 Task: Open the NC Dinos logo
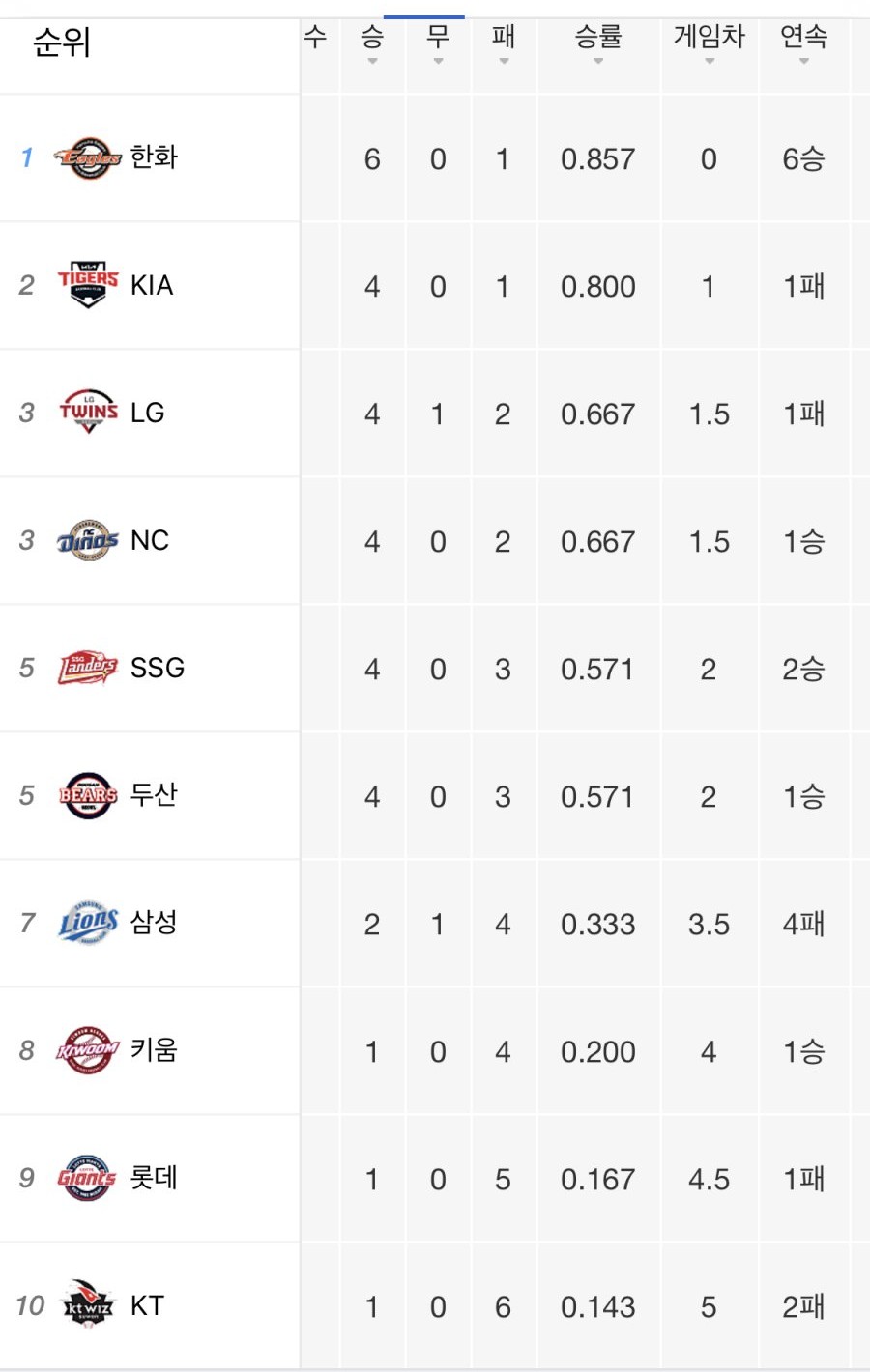pos(88,540)
